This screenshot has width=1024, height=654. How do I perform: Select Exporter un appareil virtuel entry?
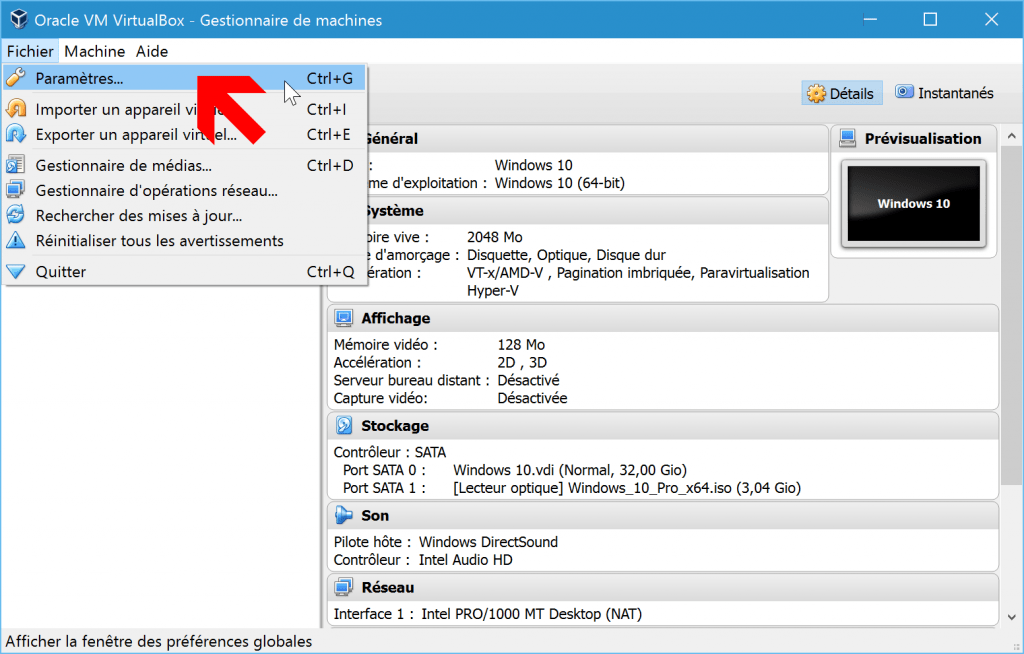(184, 134)
